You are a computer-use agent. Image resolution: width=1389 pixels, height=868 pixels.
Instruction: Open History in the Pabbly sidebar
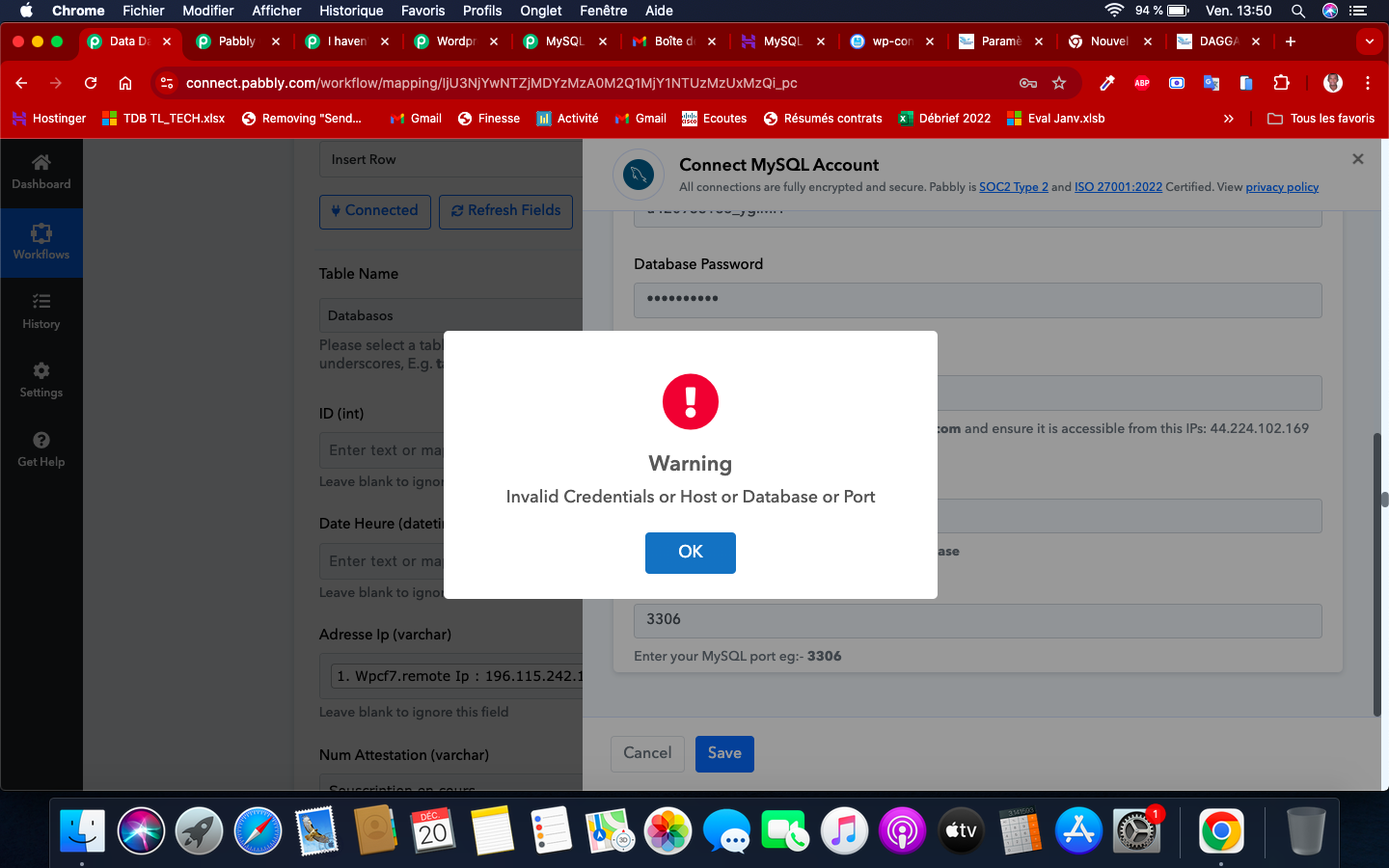coord(41,312)
